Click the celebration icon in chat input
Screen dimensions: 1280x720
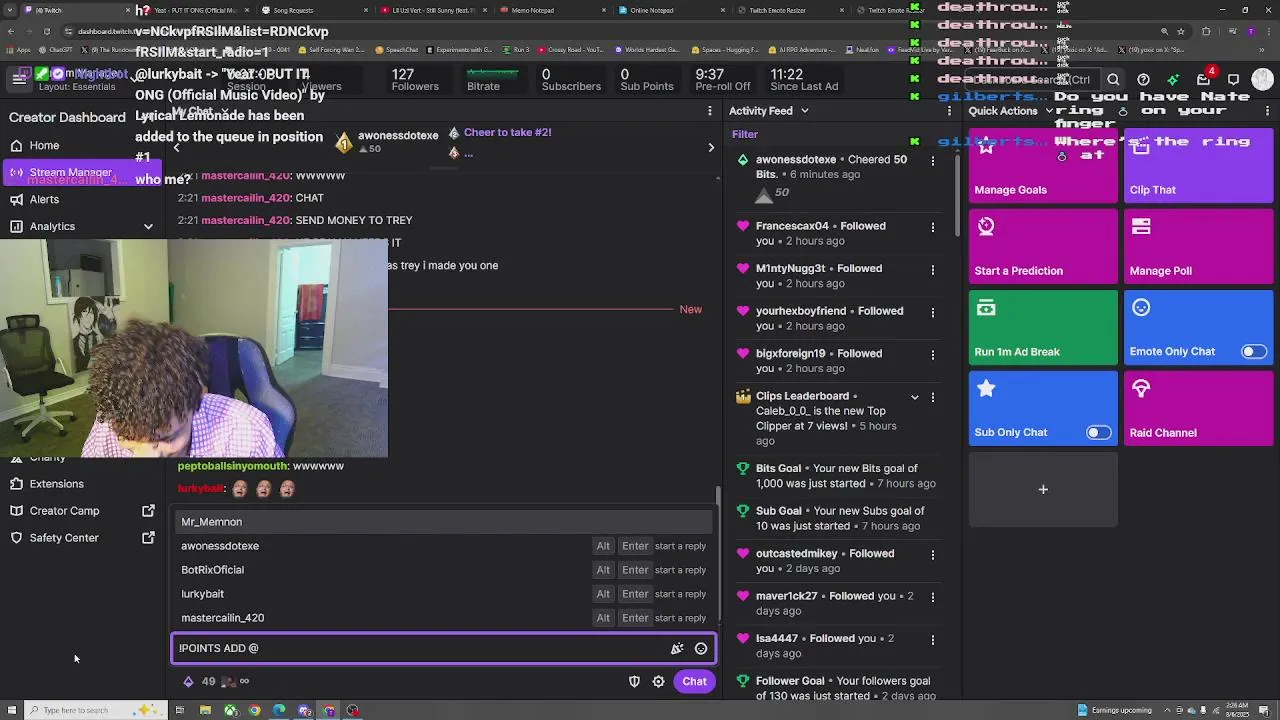point(677,649)
